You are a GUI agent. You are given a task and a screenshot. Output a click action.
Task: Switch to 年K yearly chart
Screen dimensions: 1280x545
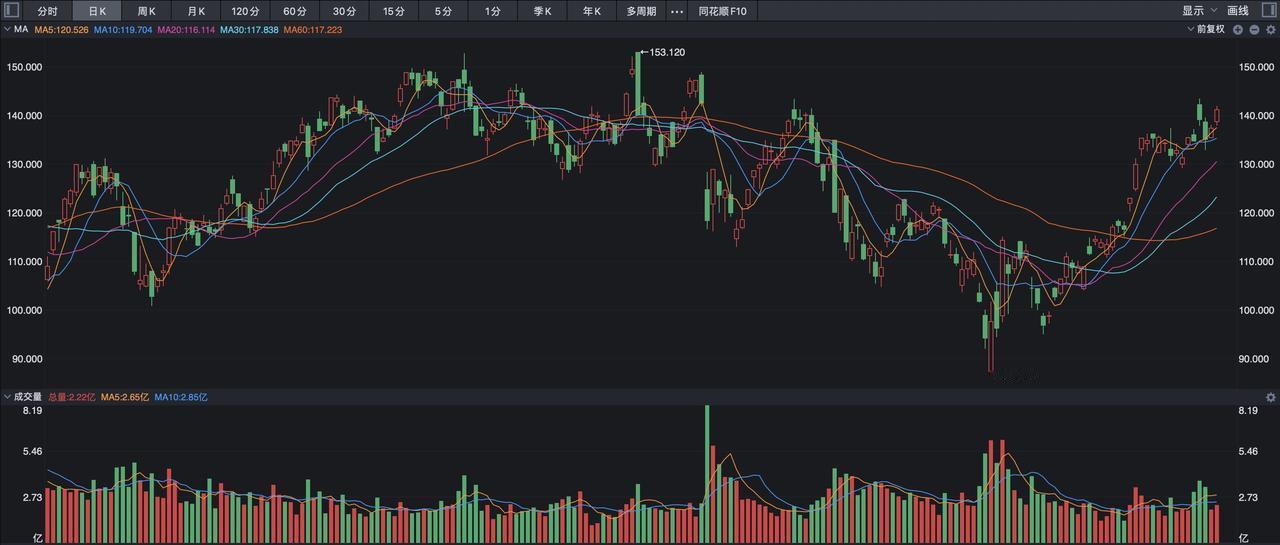coord(592,11)
